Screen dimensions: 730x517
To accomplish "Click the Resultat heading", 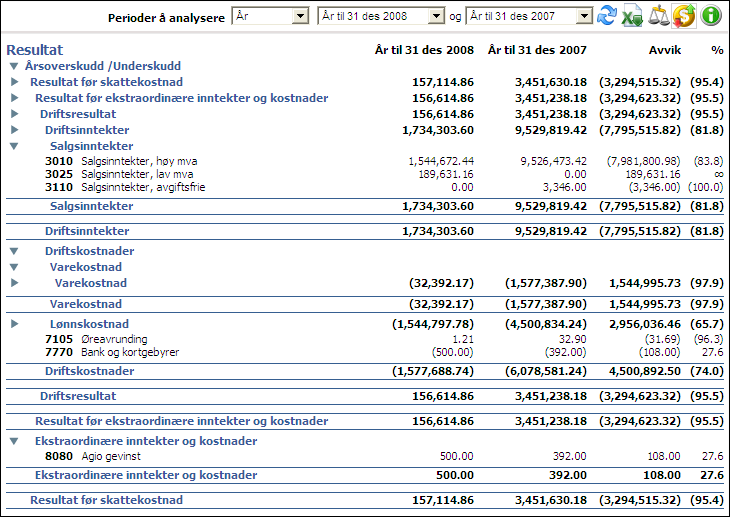I will point(35,50).
